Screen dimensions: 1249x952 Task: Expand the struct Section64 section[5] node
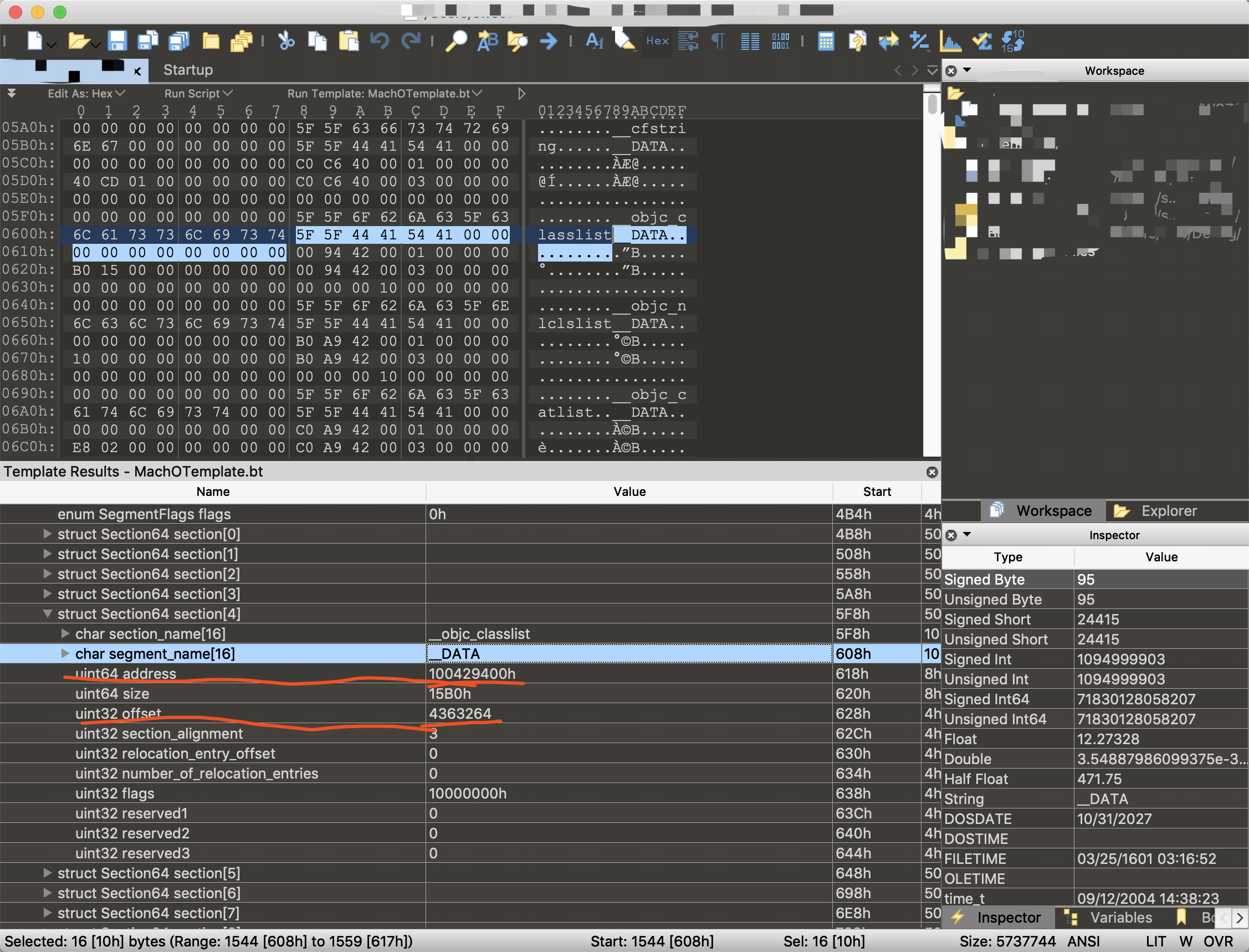(x=48, y=873)
